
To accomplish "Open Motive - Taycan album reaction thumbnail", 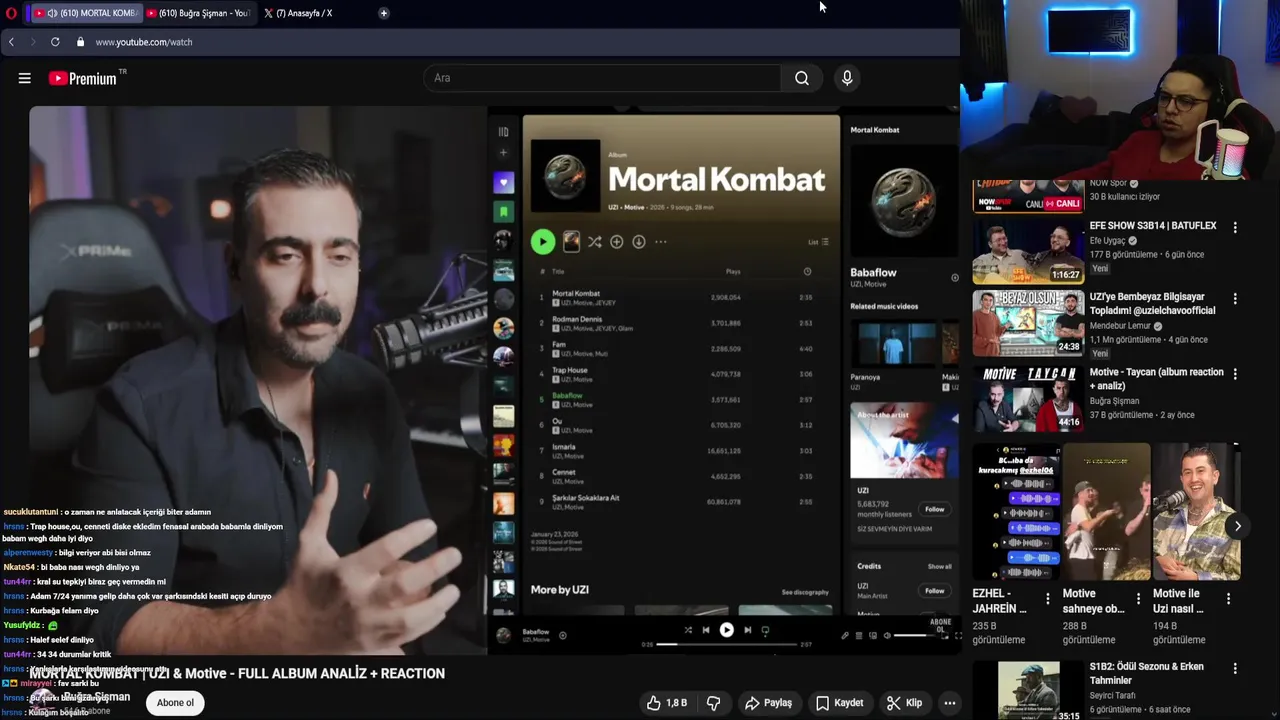I will coord(1028,398).
